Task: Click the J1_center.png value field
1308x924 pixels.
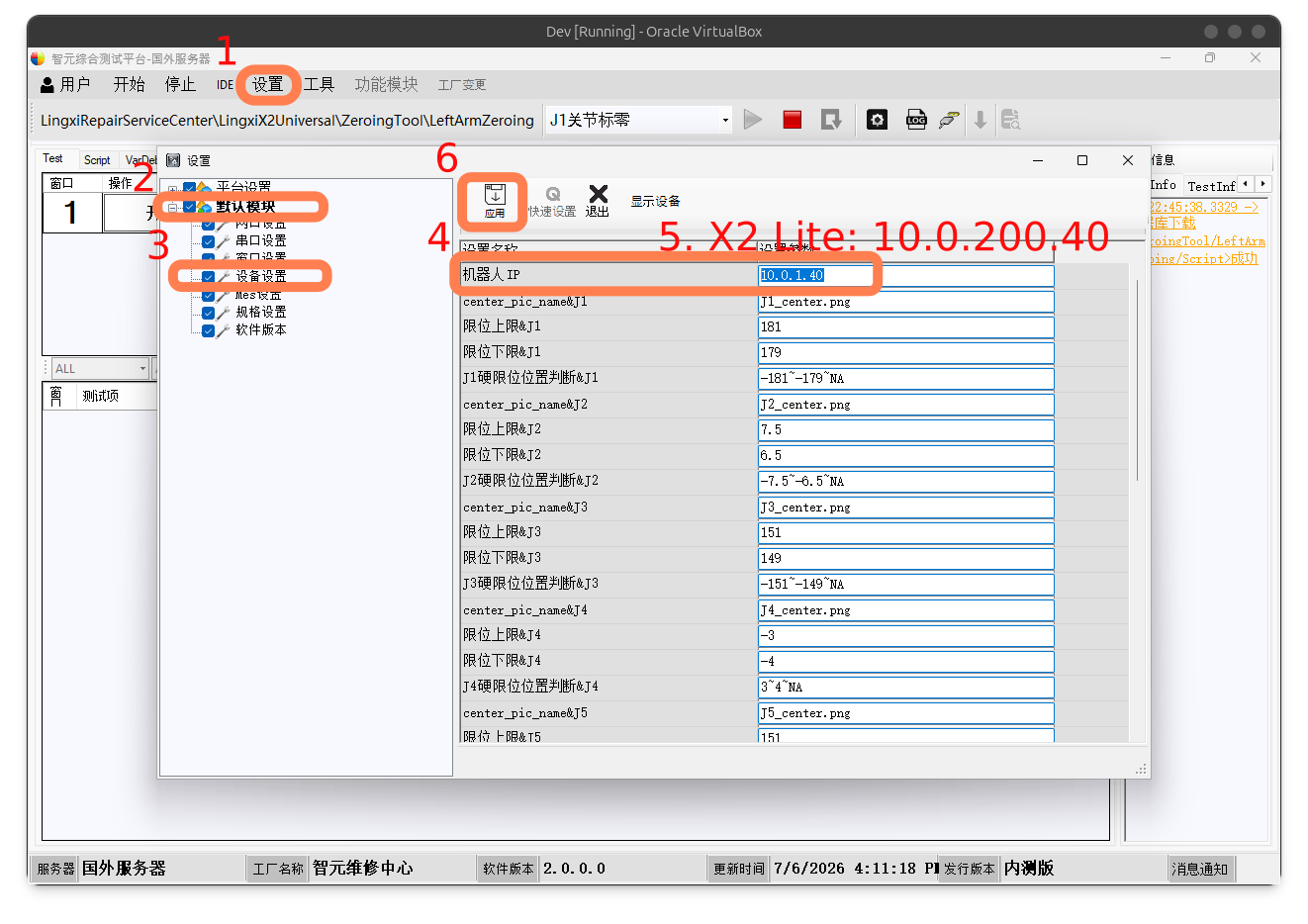Action: tap(905, 302)
